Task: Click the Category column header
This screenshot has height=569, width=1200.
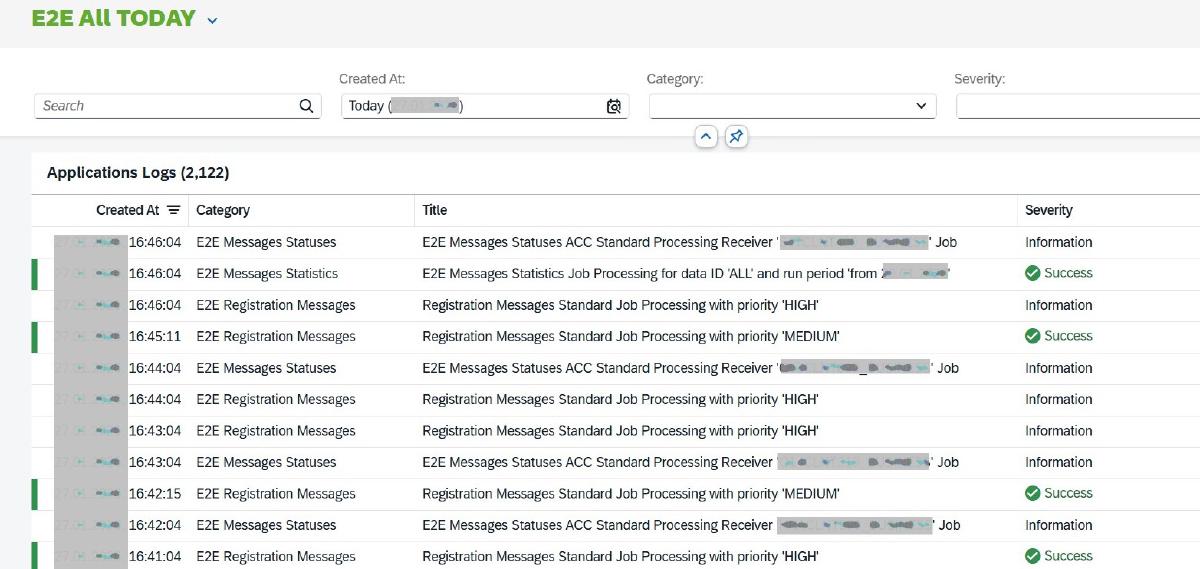Action: pos(223,210)
